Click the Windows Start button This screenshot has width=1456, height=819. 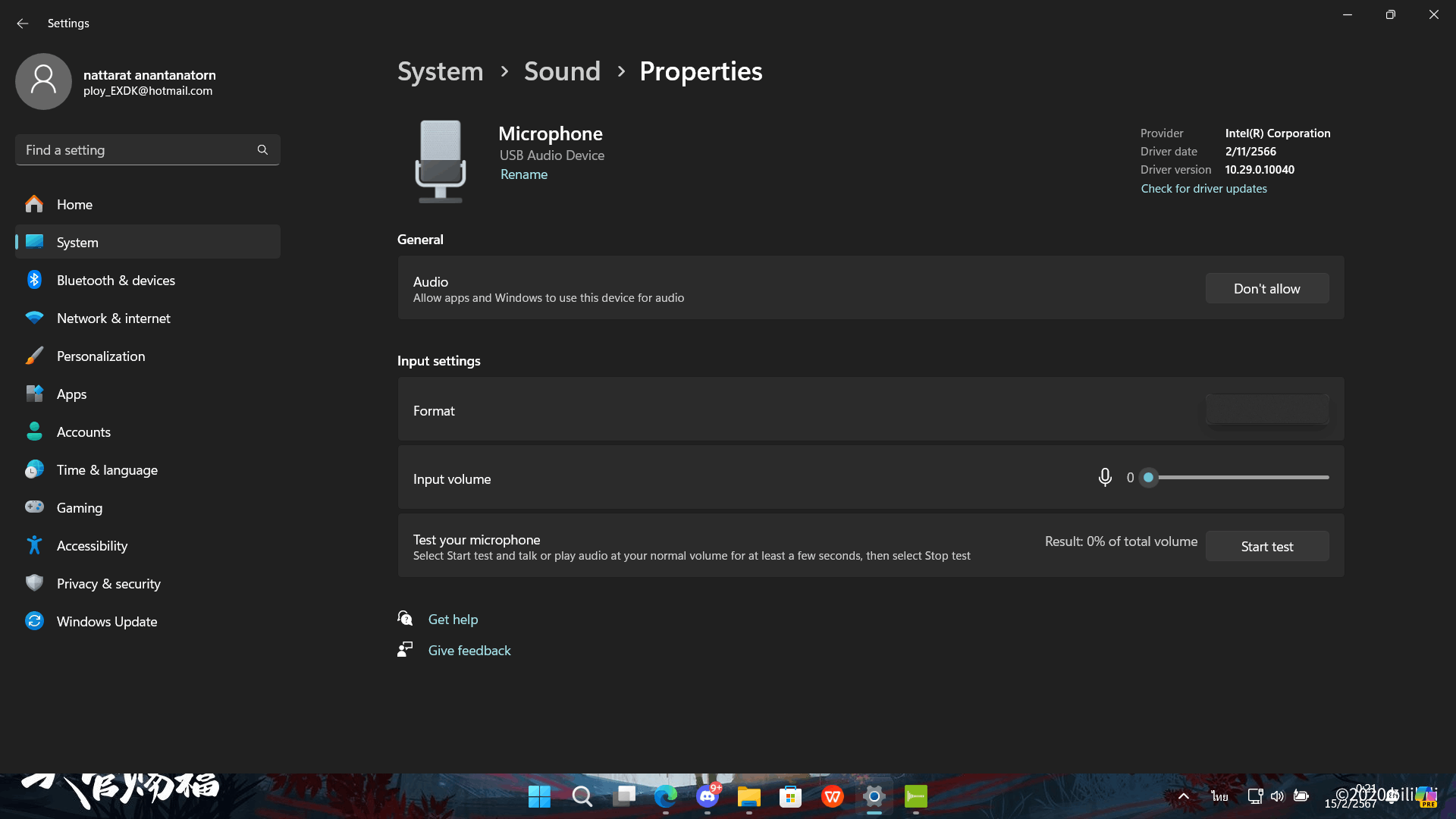[539, 796]
